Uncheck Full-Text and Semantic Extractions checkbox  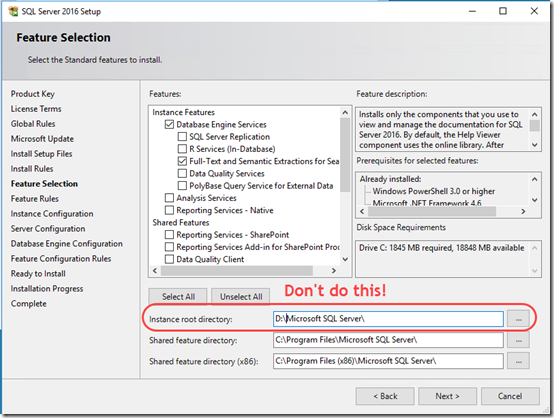182,161
